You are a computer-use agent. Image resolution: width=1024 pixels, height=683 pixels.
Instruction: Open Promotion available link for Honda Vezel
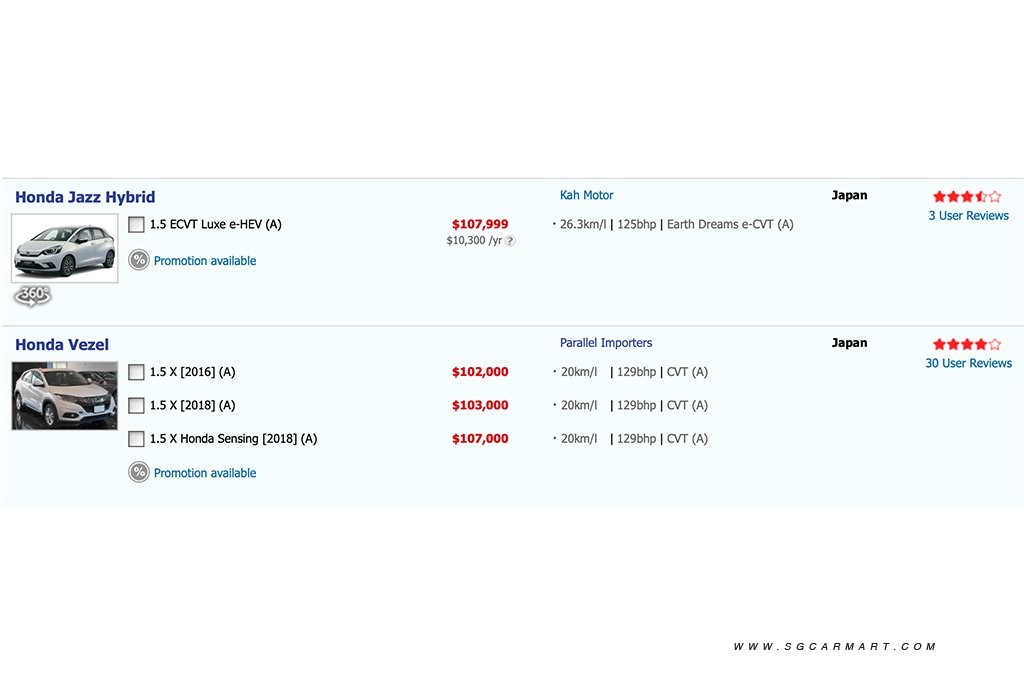coord(205,473)
